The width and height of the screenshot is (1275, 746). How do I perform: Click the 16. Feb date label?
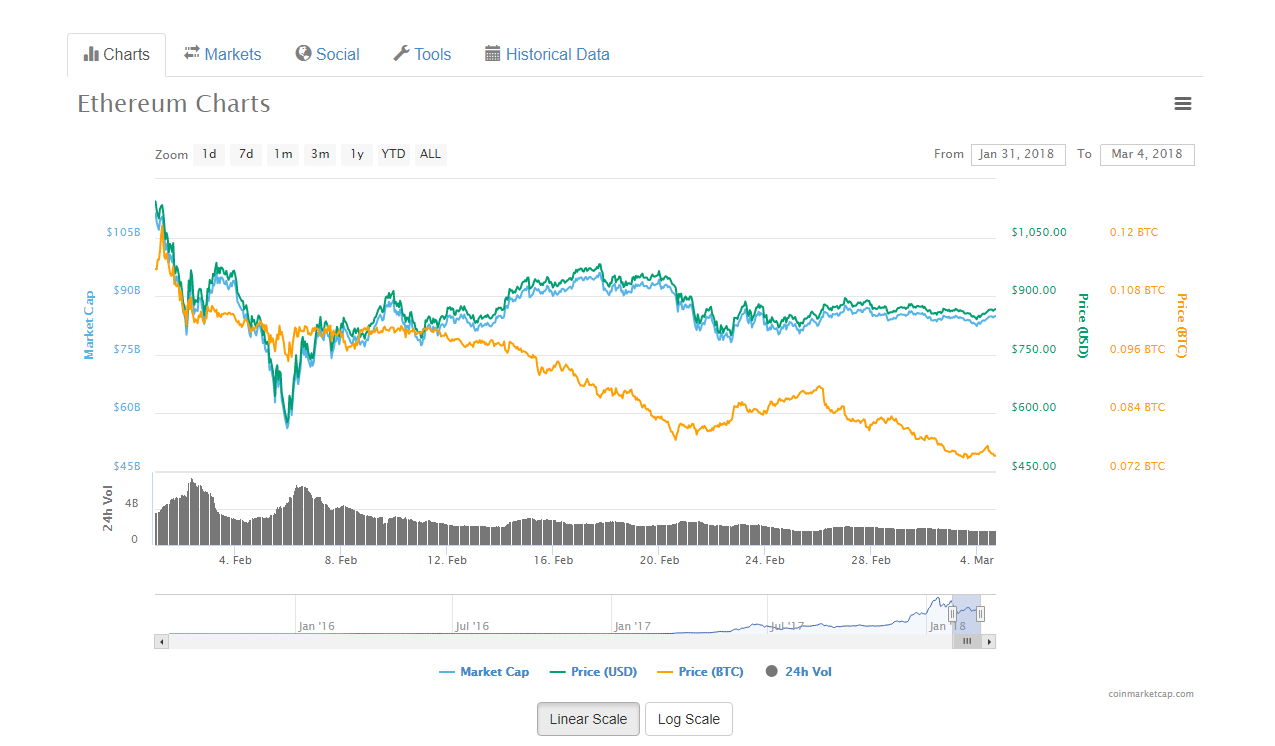(553, 560)
